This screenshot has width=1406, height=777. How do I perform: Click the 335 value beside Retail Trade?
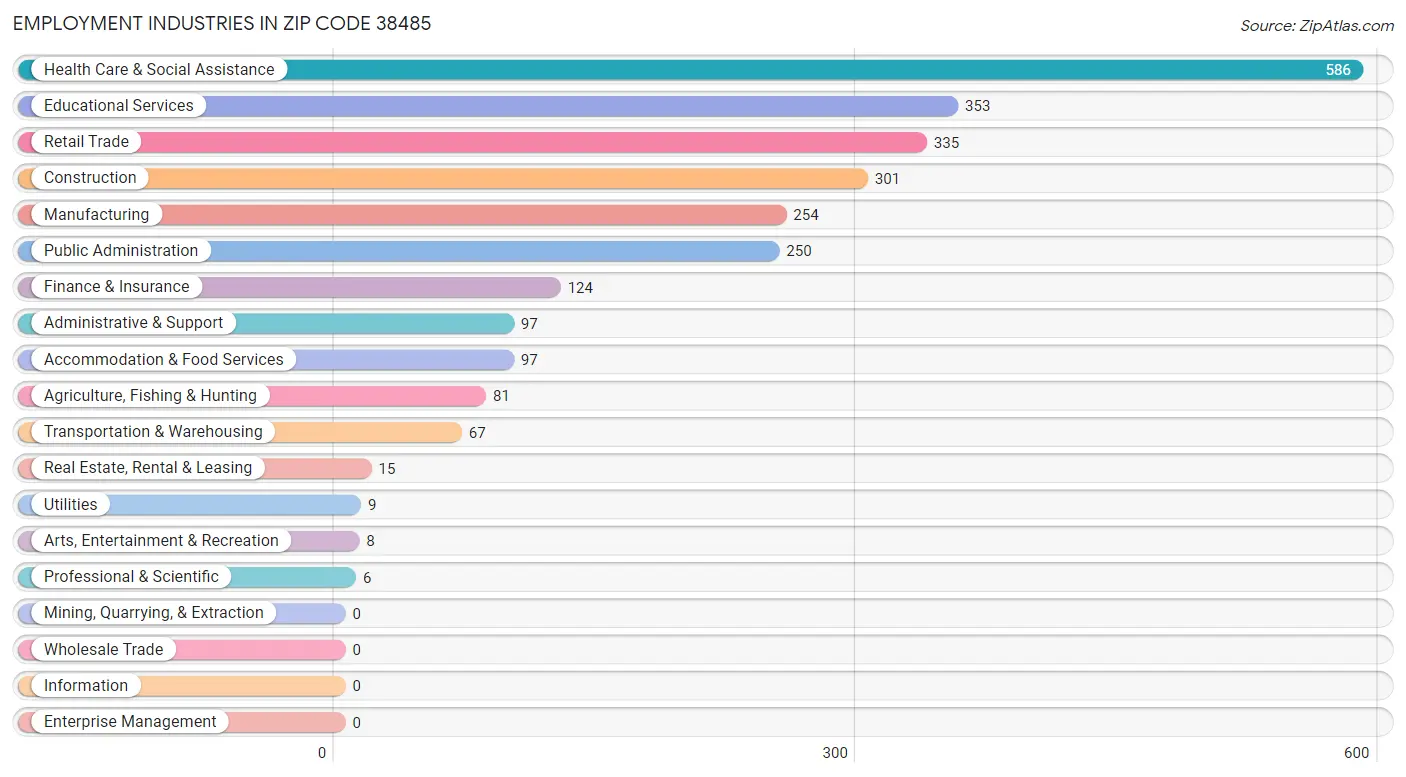pyautogui.click(x=946, y=143)
